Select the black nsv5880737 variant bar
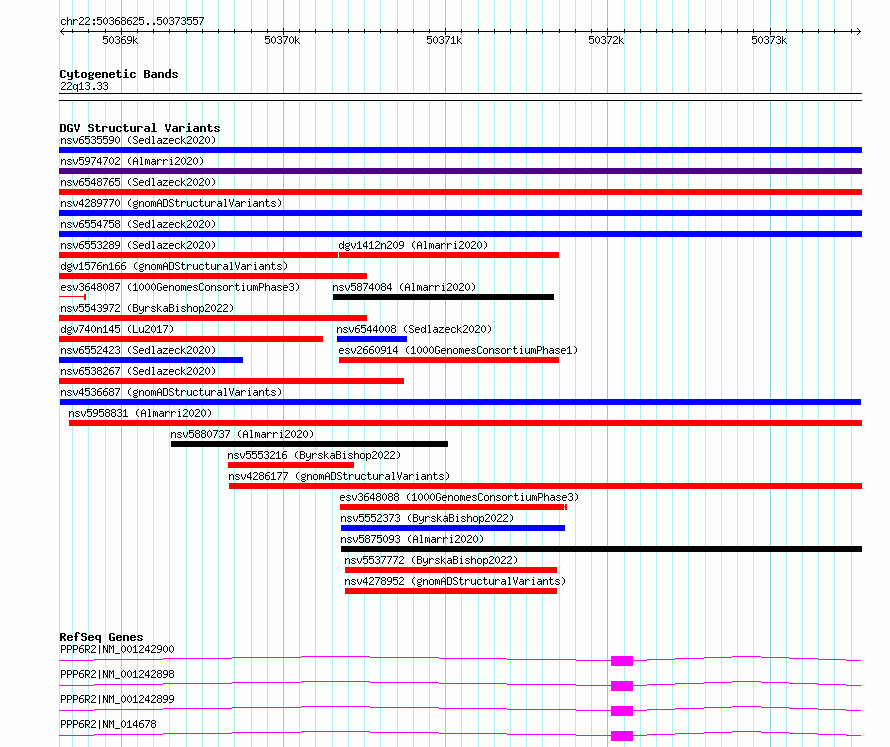 pyautogui.click(x=309, y=444)
